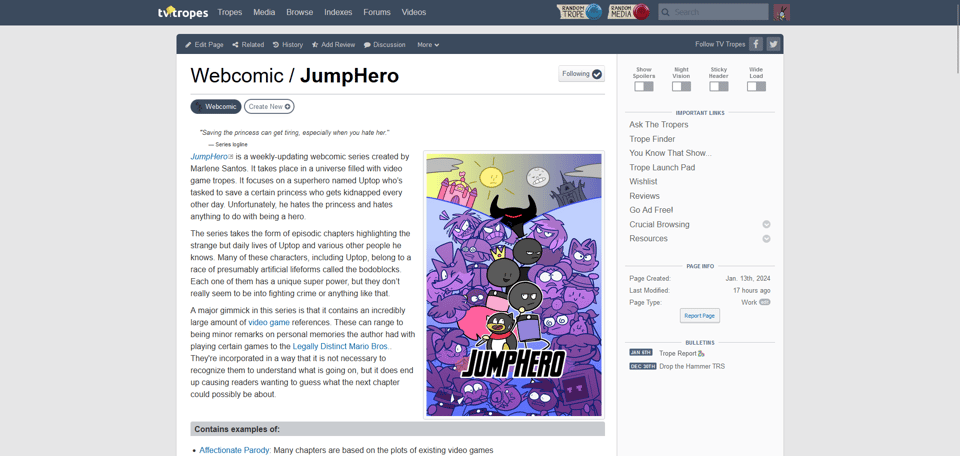Screen dimensions: 960x456
Task: Open the Tropes menu in top navigation
Action: point(230,12)
